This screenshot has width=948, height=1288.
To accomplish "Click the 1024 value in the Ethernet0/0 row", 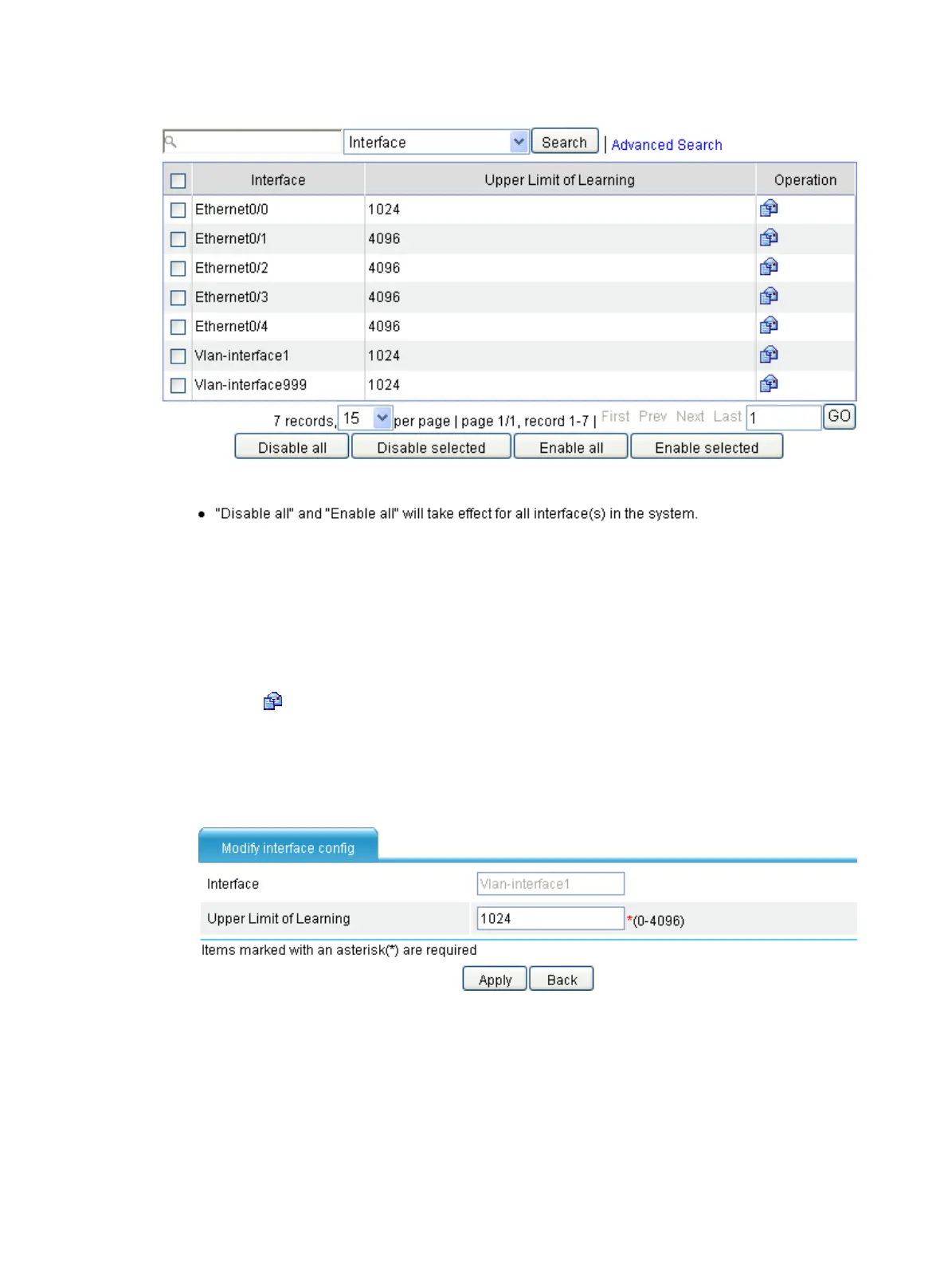I will click(x=384, y=210).
